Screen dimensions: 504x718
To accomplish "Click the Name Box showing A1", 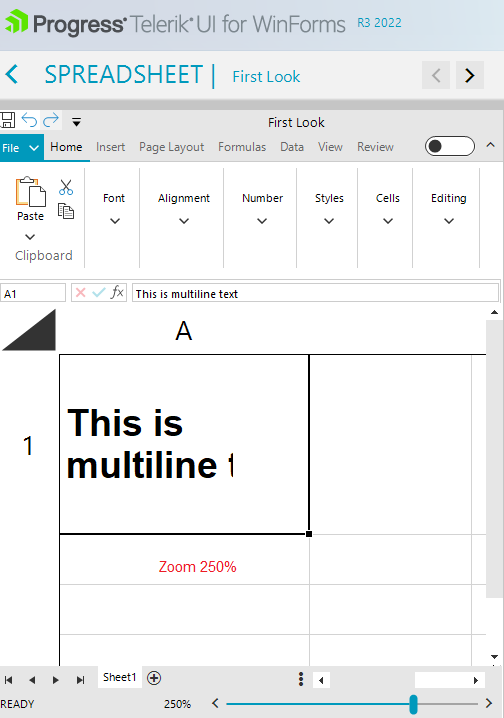I will pyautogui.click(x=33, y=293).
